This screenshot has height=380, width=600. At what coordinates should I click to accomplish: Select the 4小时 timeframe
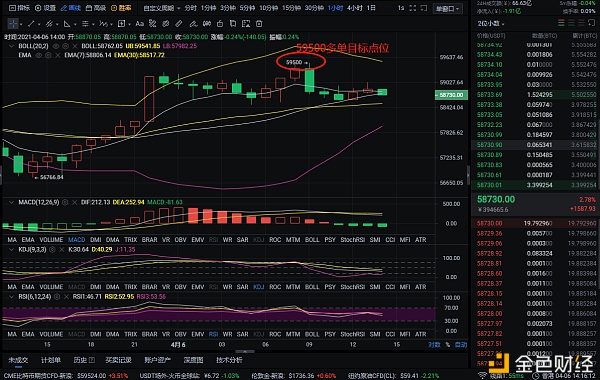pyautogui.click(x=355, y=8)
